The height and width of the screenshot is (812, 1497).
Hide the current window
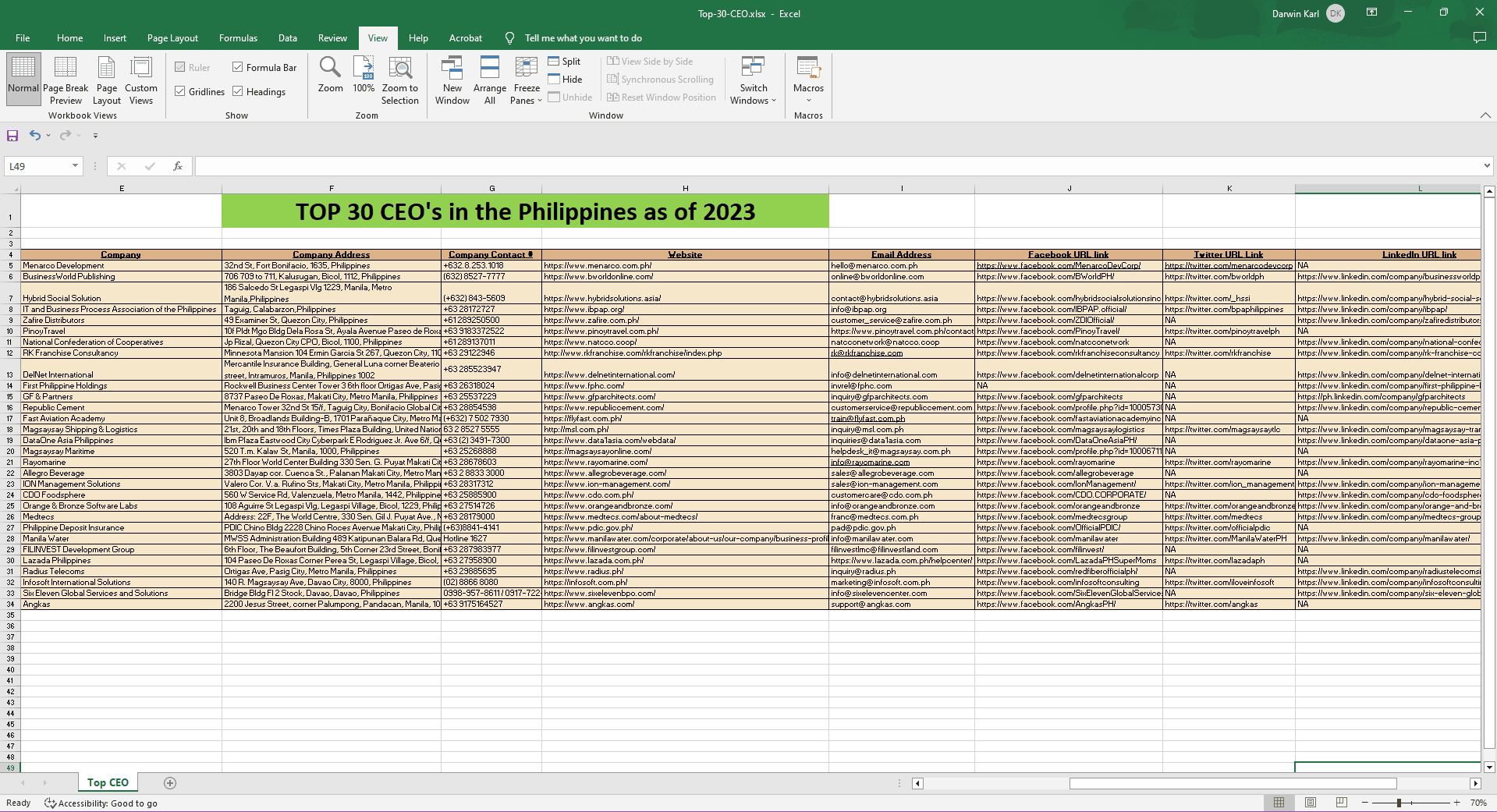566,80
